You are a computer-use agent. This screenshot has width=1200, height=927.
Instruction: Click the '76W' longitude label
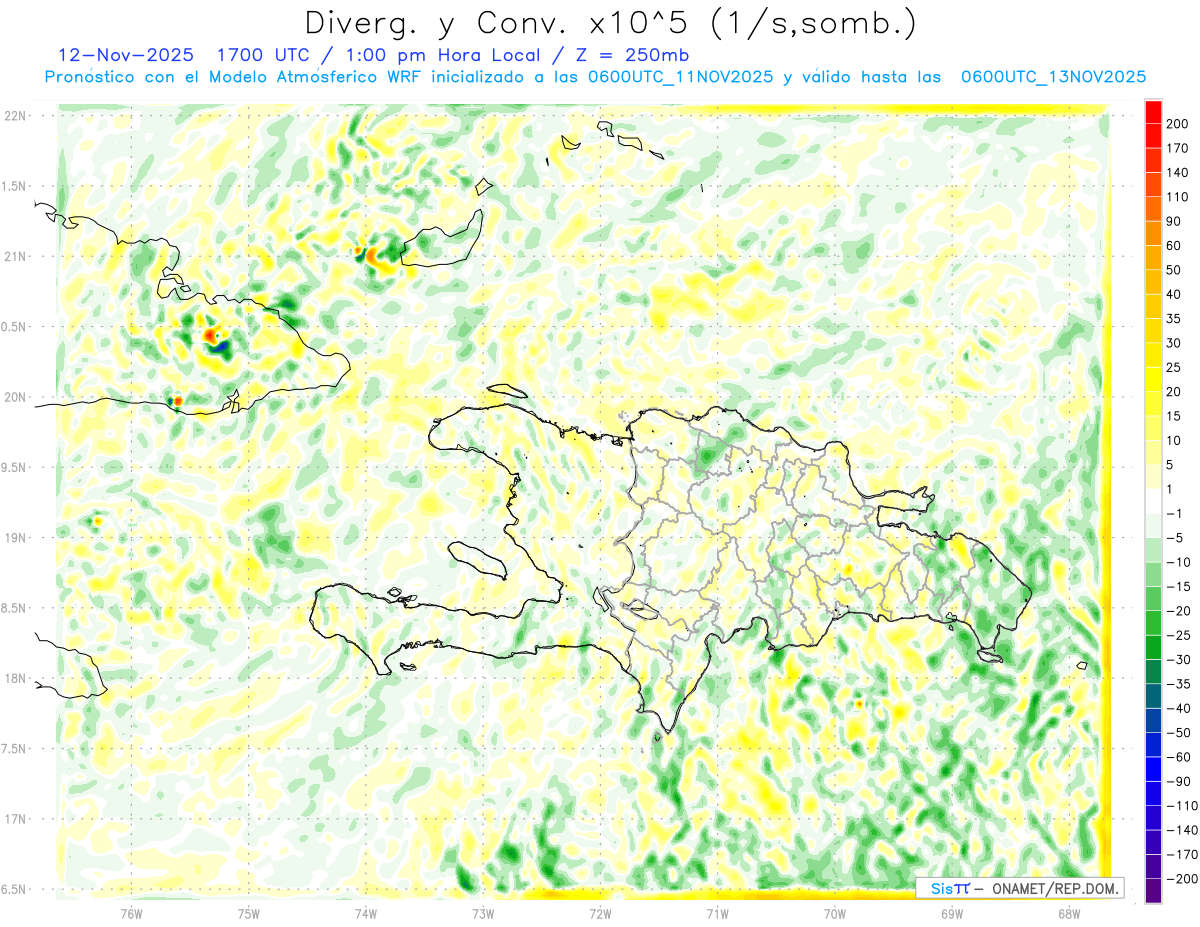tap(132, 913)
